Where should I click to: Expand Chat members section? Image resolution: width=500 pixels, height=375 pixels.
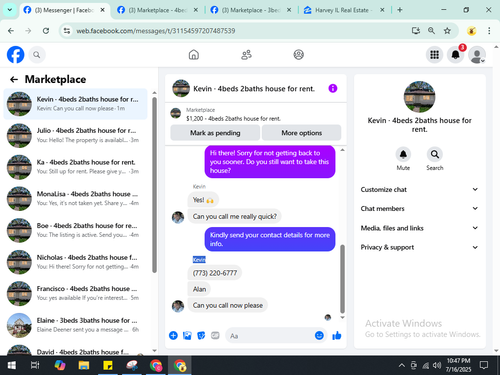click(419, 209)
